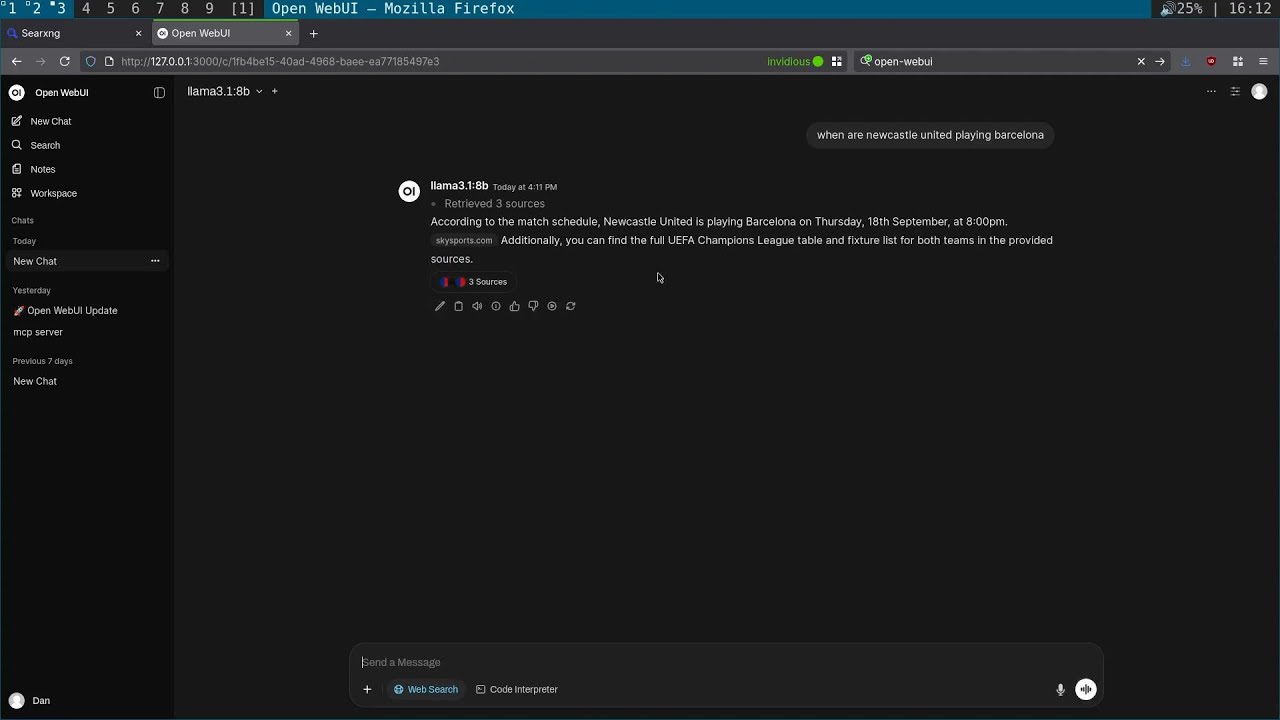Start voice dictation with microphone icon
The height and width of the screenshot is (720, 1280).
(1060, 689)
